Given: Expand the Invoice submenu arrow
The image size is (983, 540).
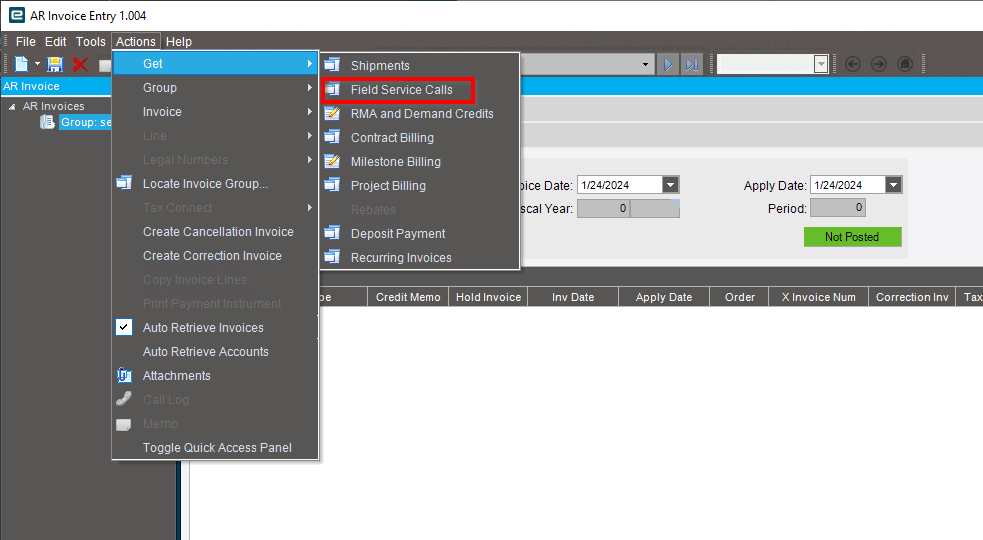Looking at the screenshot, I should pyautogui.click(x=310, y=111).
